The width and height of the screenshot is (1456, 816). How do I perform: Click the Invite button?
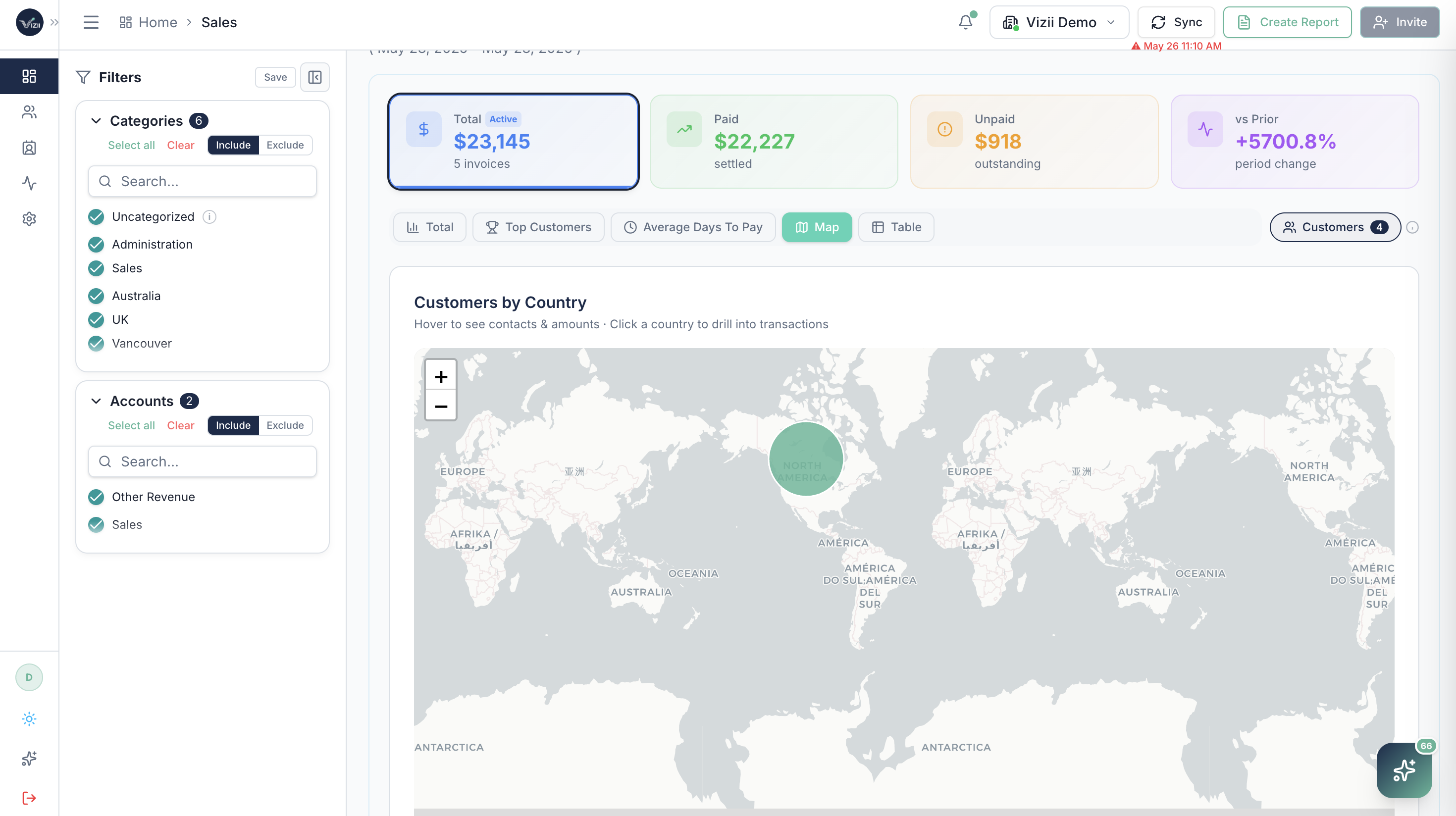(x=1400, y=23)
